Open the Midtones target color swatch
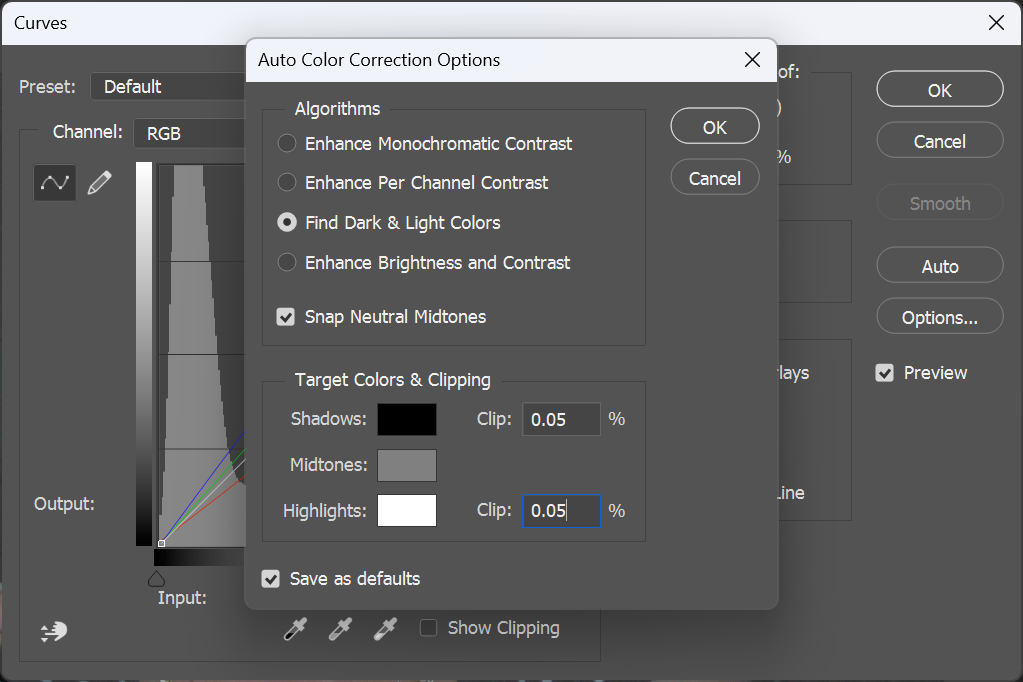This screenshot has width=1023, height=682. click(x=406, y=465)
